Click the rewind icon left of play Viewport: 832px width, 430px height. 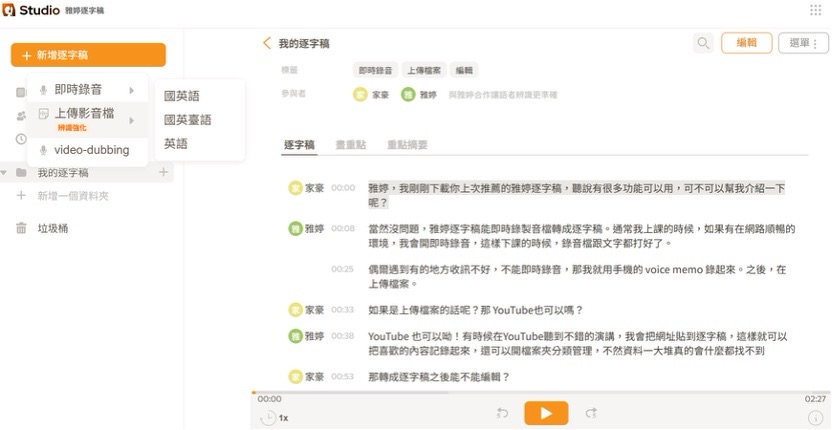[x=502, y=413]
